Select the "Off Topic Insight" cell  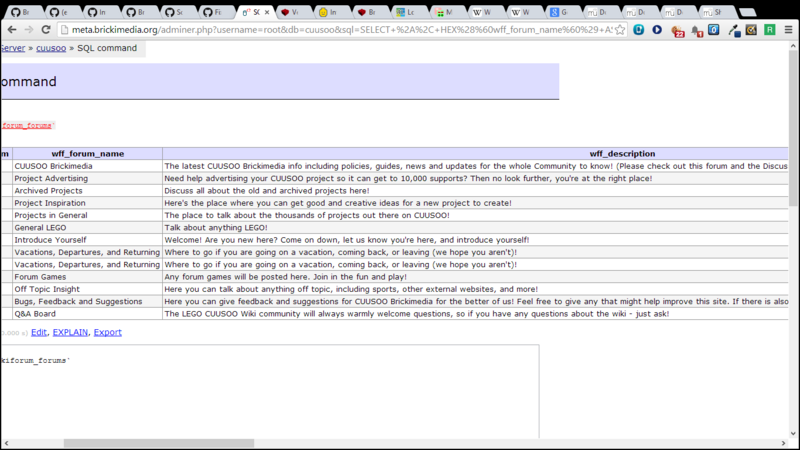(88, 289)
